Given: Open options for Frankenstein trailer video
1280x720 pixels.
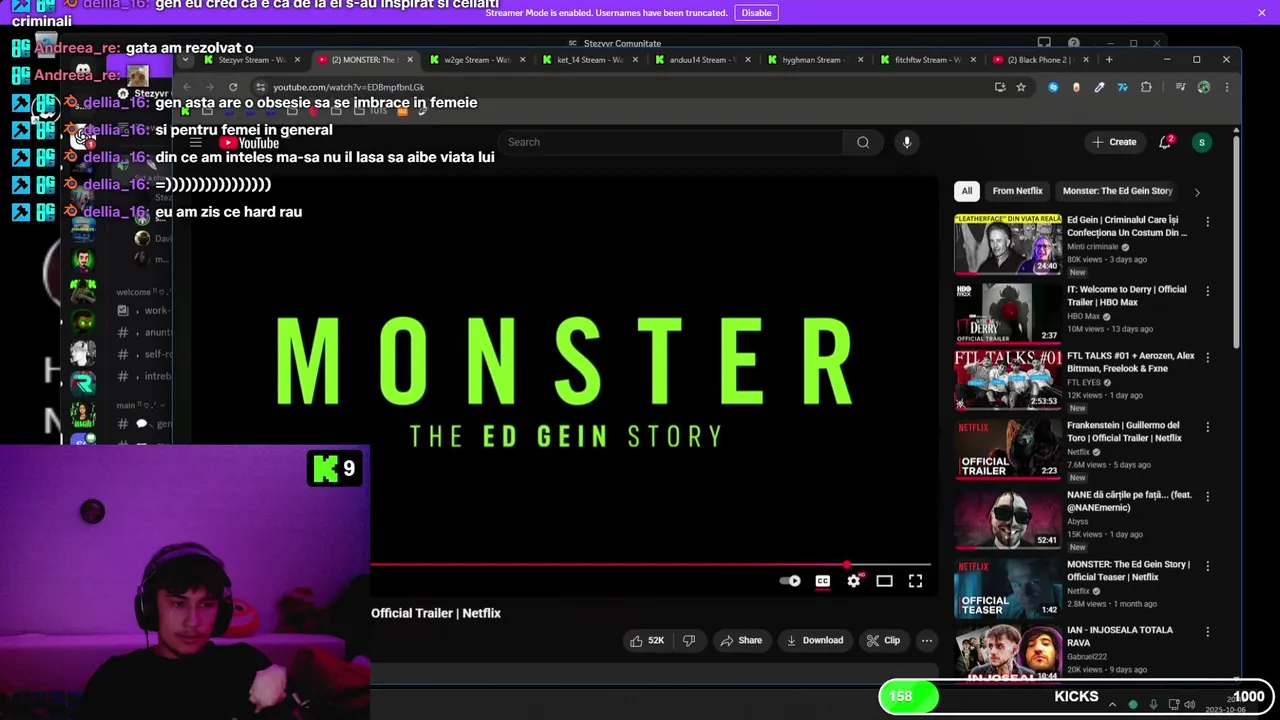Looking at the screenshot, I should point(1207,427).
